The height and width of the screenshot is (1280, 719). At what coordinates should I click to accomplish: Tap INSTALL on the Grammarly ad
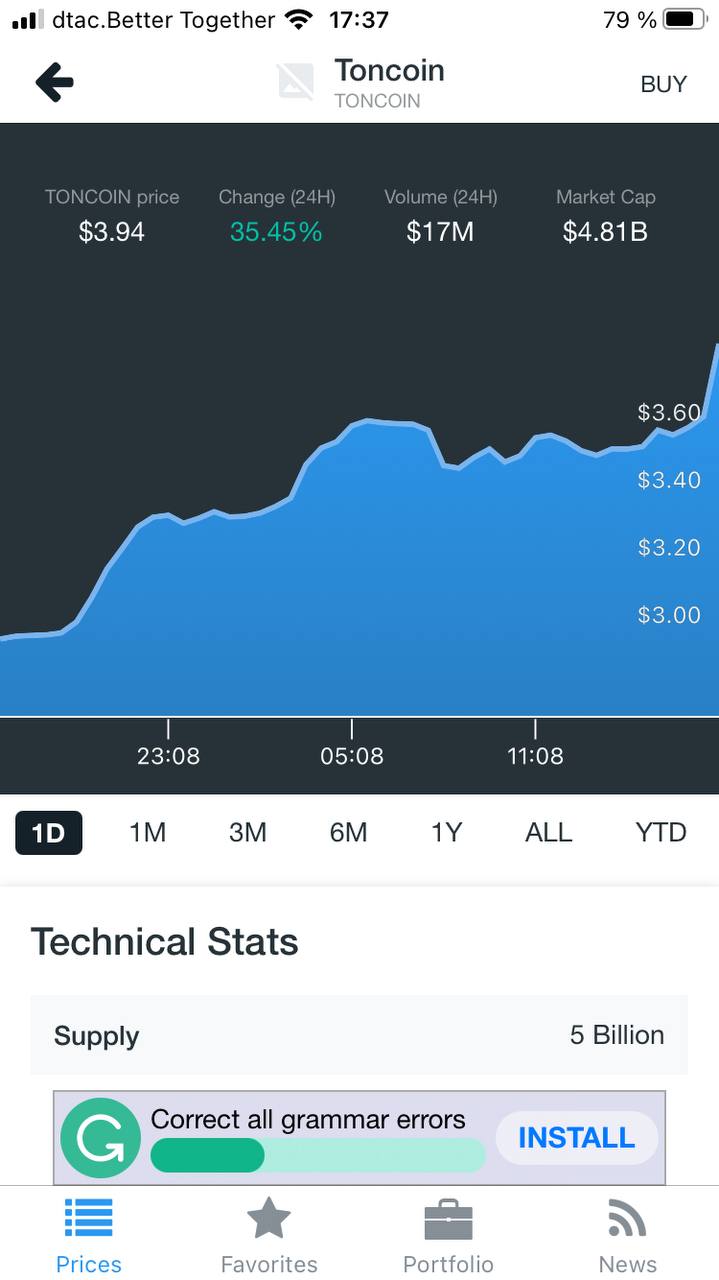(x=576, y=1138)
